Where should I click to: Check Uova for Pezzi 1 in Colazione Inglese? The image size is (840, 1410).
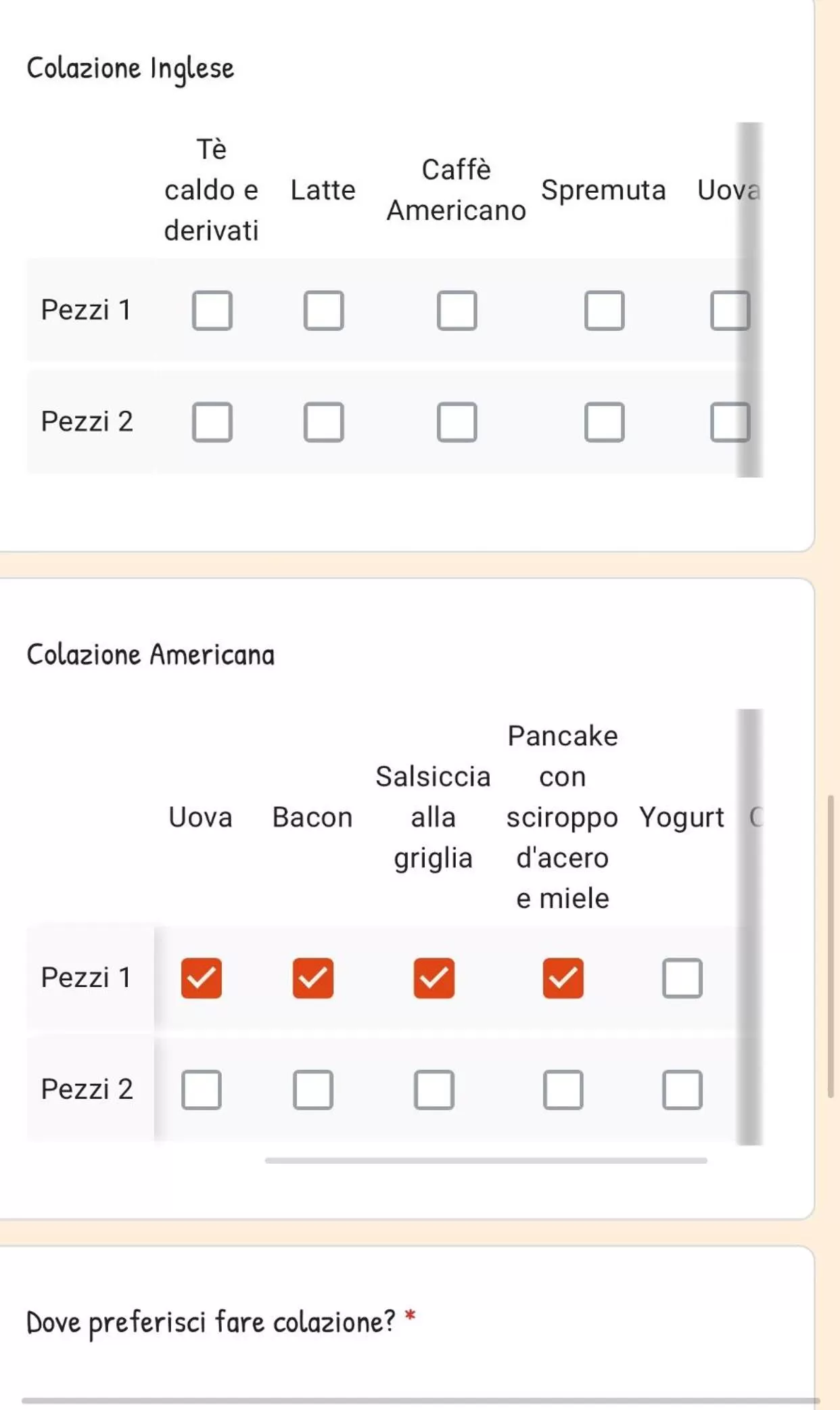[730, 311]
